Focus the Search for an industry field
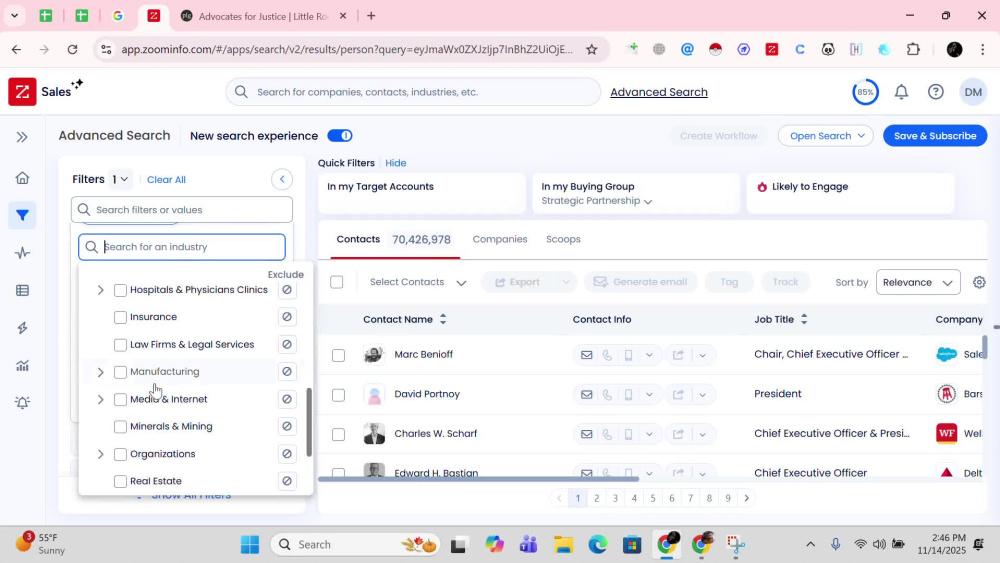 coord(182,247)
